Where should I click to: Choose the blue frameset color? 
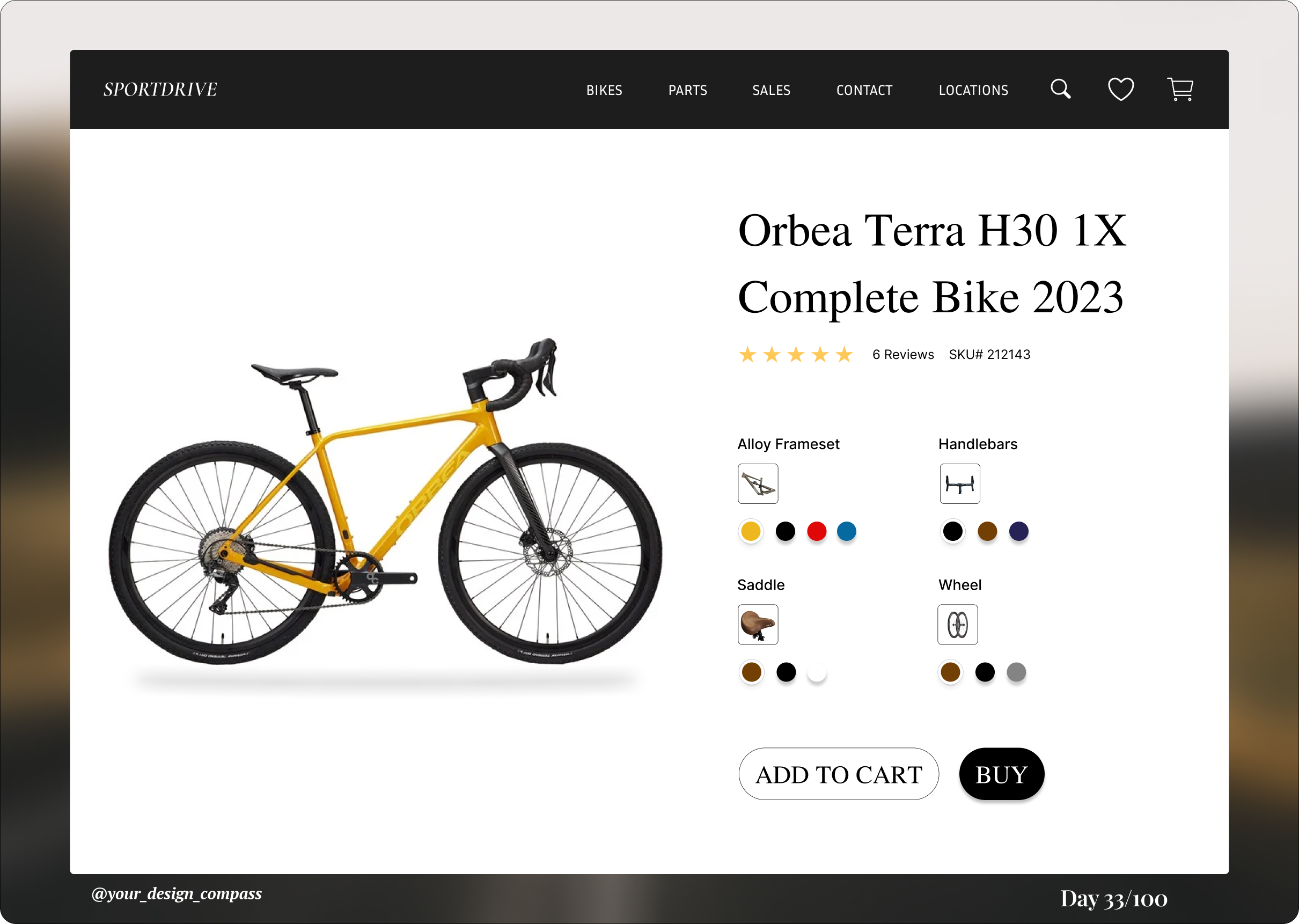(x=847, y=531)
